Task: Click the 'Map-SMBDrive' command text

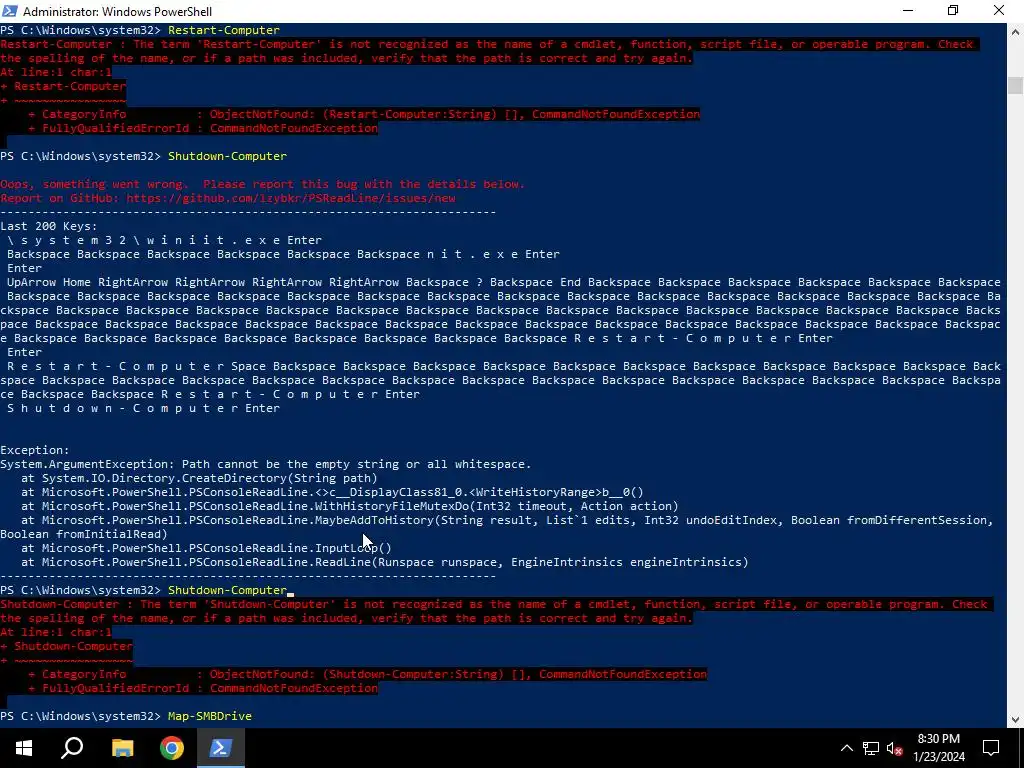Action: click(210, 716)
